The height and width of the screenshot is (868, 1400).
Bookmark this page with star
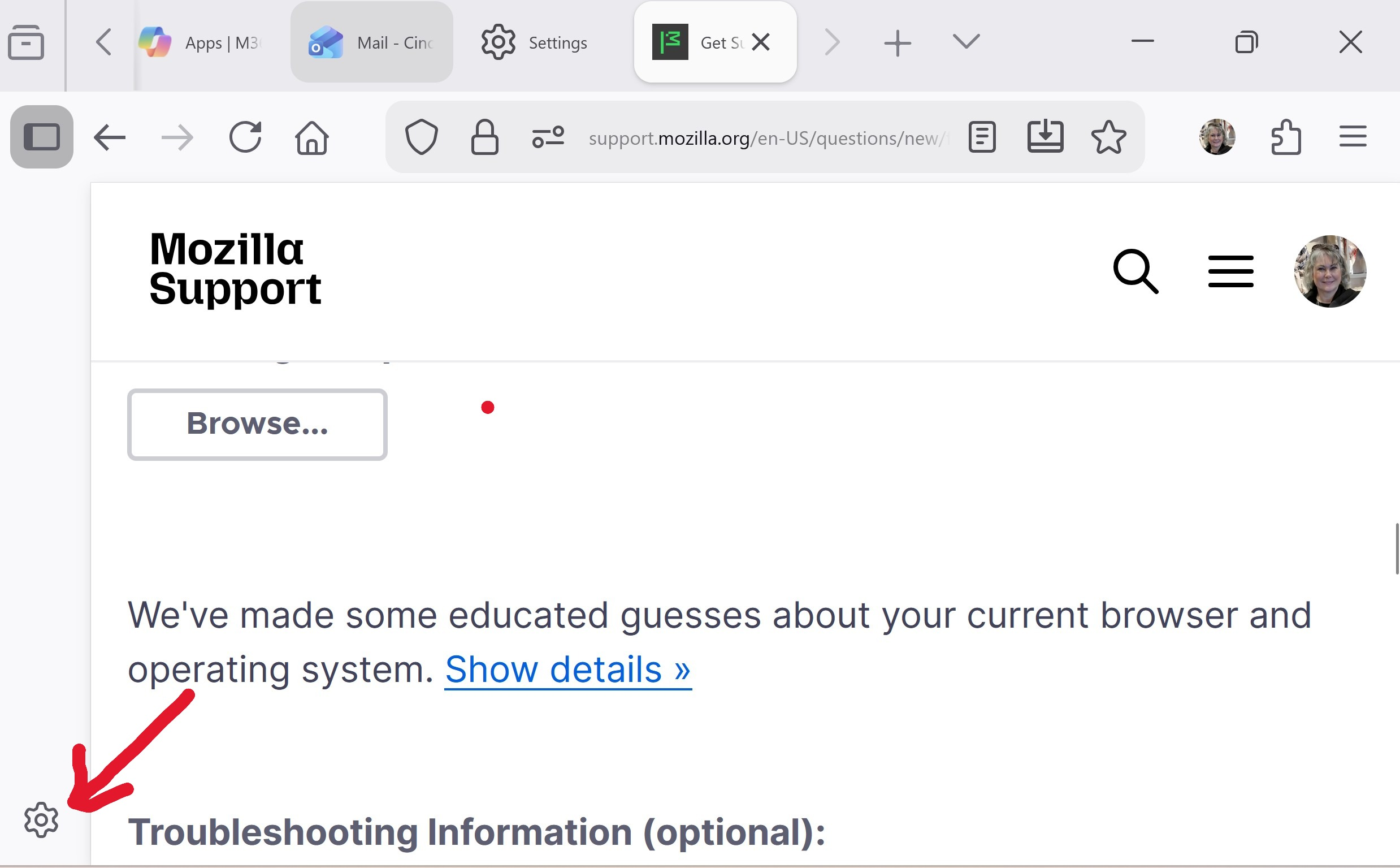1108,137
